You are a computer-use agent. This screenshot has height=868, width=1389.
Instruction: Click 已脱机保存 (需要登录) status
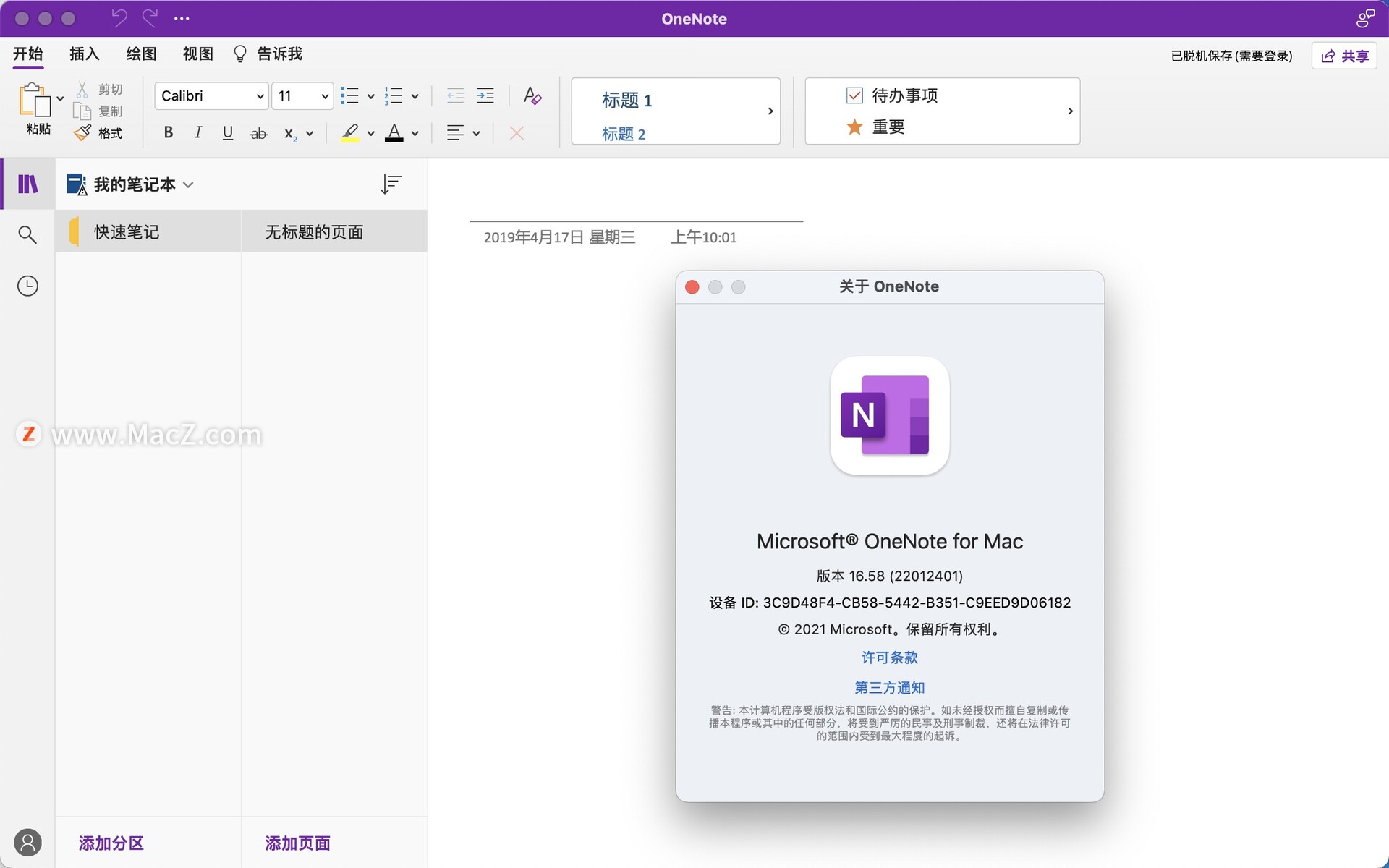[1231, 56]
